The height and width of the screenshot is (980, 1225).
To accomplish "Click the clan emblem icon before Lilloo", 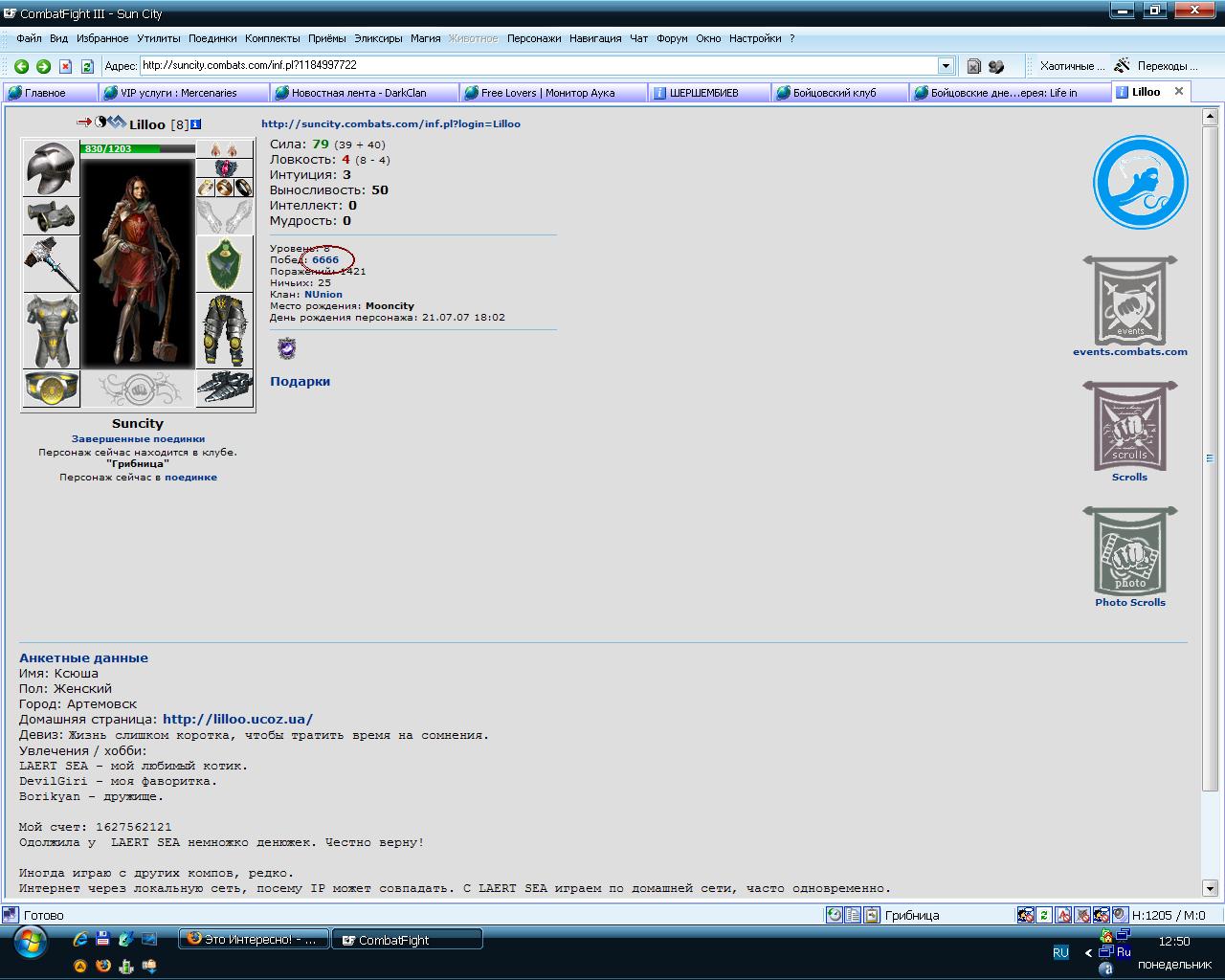I will tap(117, 122).
